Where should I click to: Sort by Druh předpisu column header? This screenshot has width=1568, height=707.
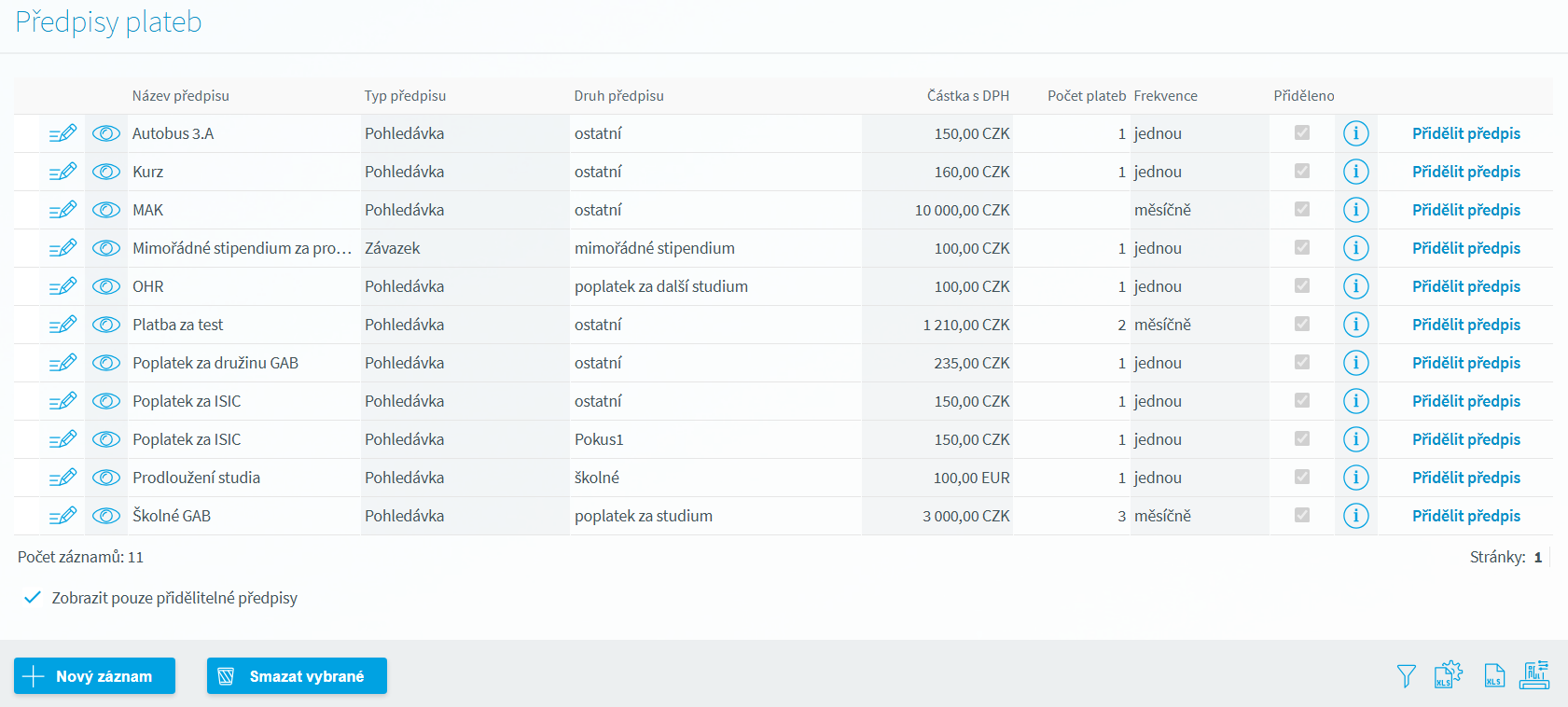pos(618,96)
